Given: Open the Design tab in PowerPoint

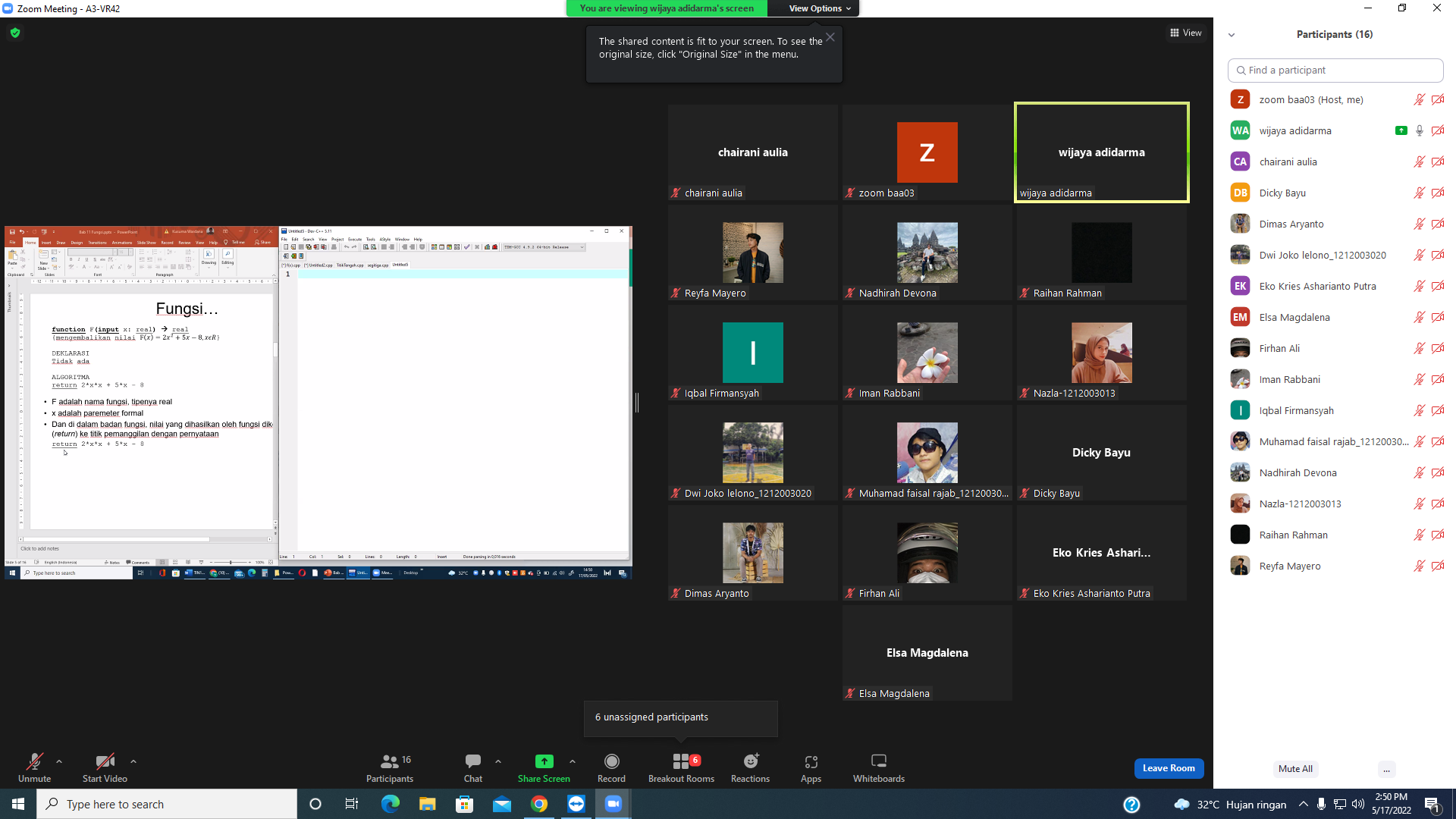Looking at the screenshot, I should point(77,243).
